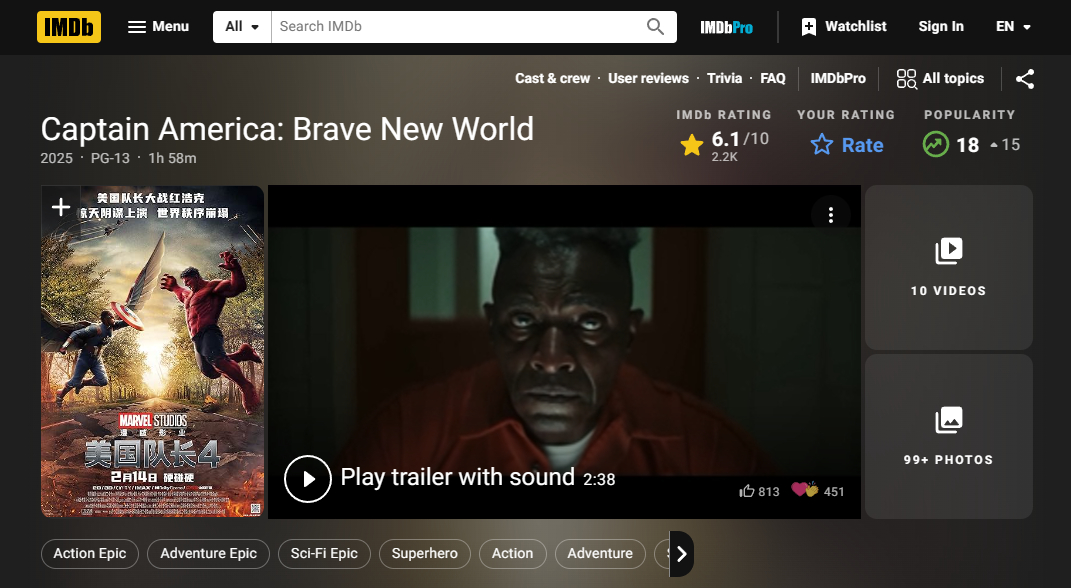Image resolution: width=1071 pixels, height=588 pixels.
Task: Go to User reviews
Action: coord(648,79)
